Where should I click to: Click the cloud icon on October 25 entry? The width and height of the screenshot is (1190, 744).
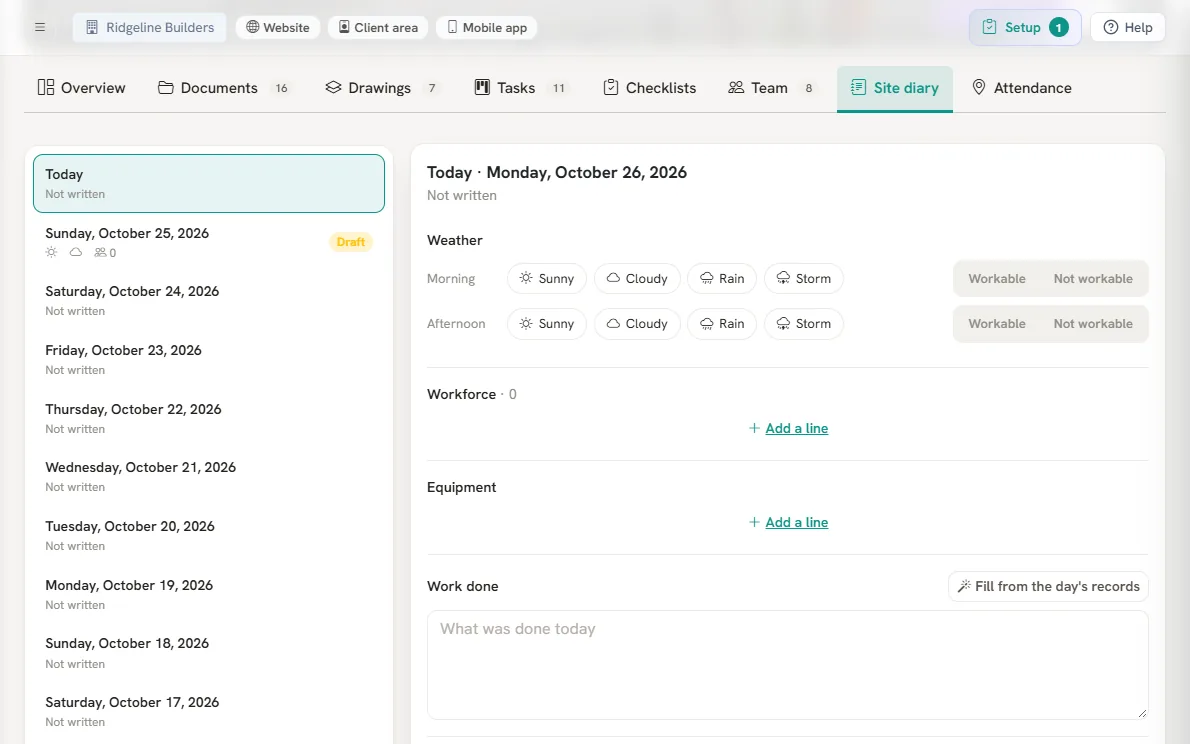click(76, 252)
